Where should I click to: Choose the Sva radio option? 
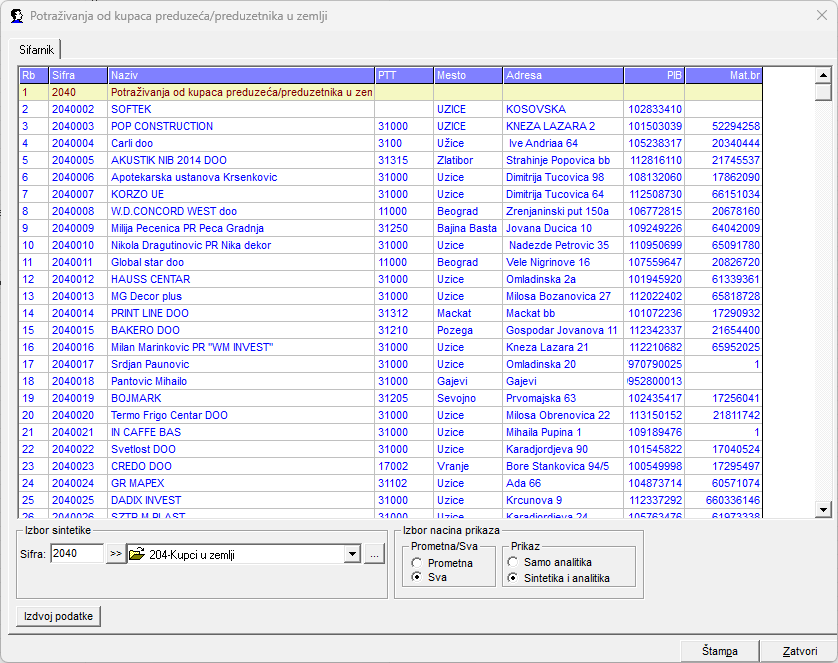[417, 578]
